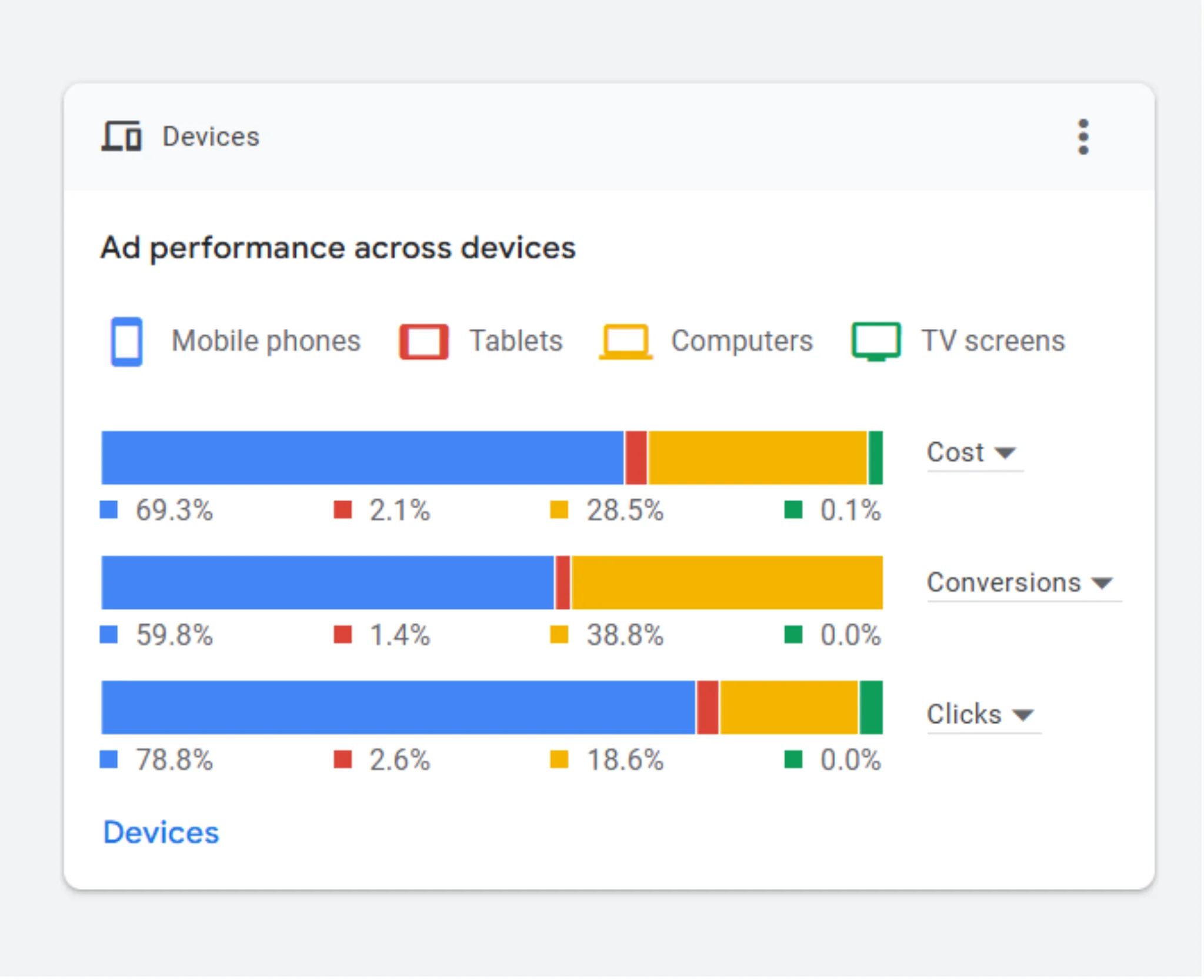1204x980 pixels.
Task: Click the red tablets segment in Cost bar
Action: pos(636,458)
